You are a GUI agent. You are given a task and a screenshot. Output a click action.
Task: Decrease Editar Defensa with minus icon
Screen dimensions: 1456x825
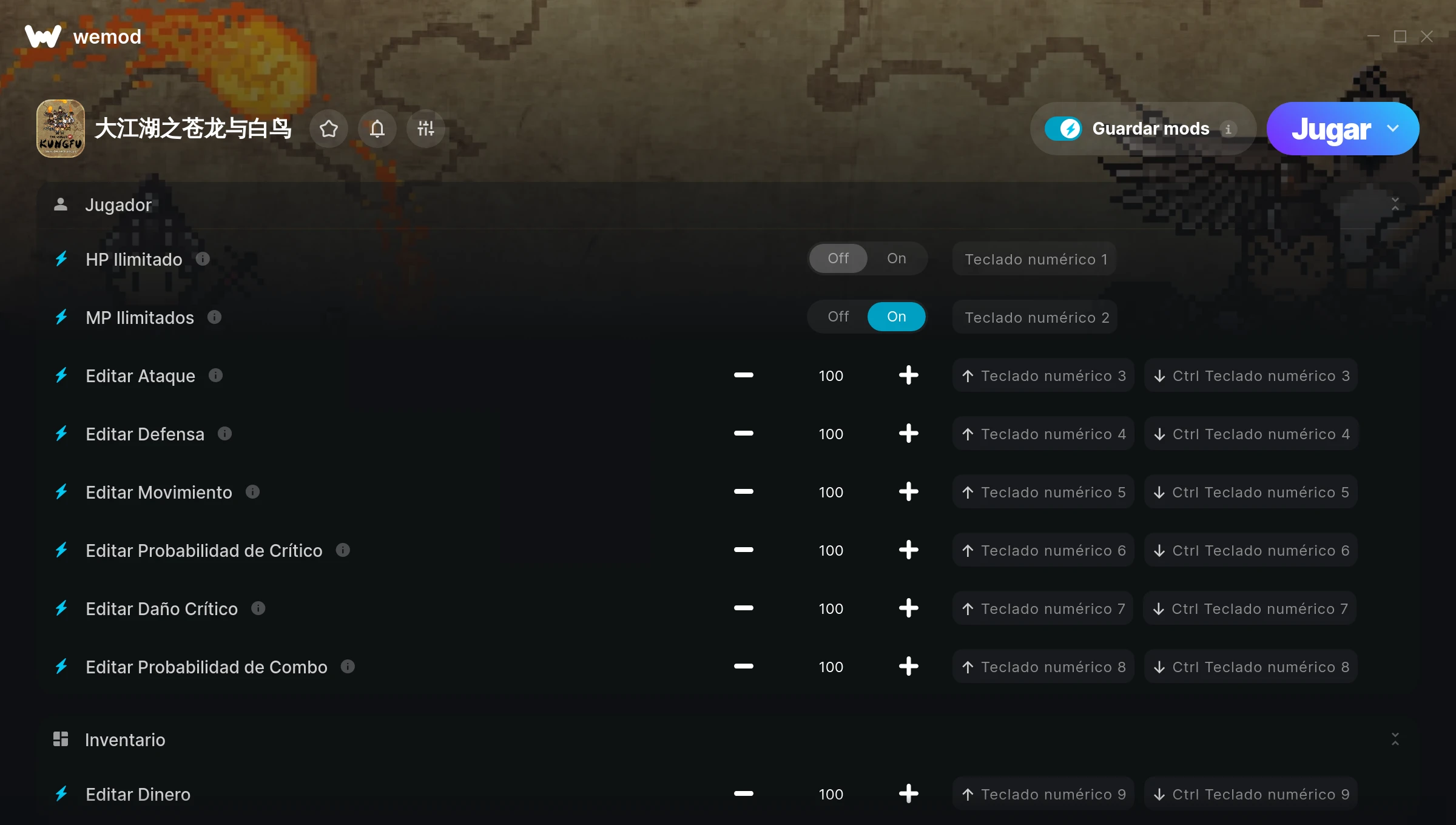coord(743,434)
